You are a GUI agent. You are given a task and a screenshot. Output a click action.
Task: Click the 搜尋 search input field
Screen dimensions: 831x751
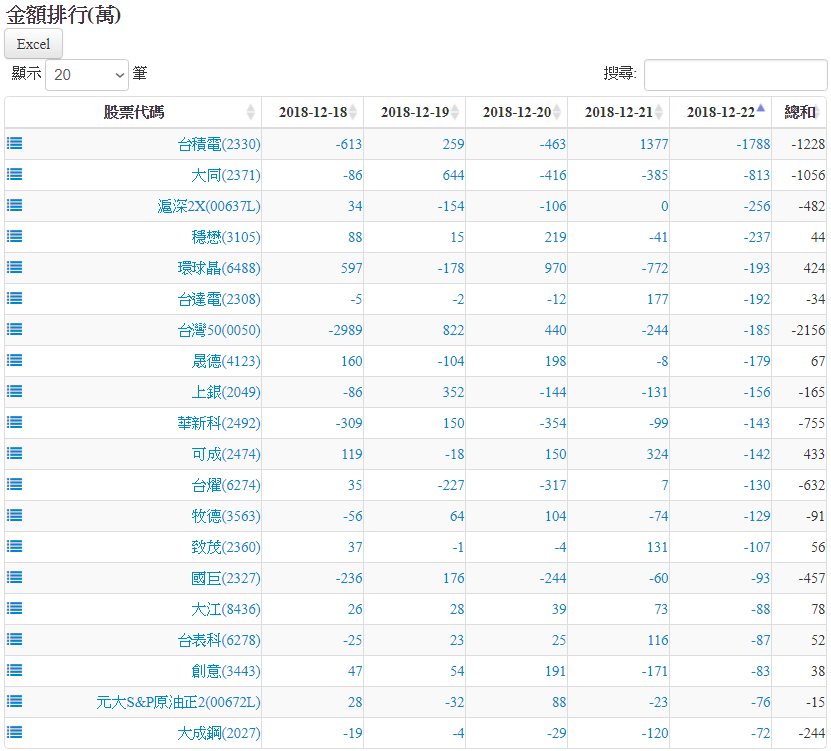[x=735, y=75]
